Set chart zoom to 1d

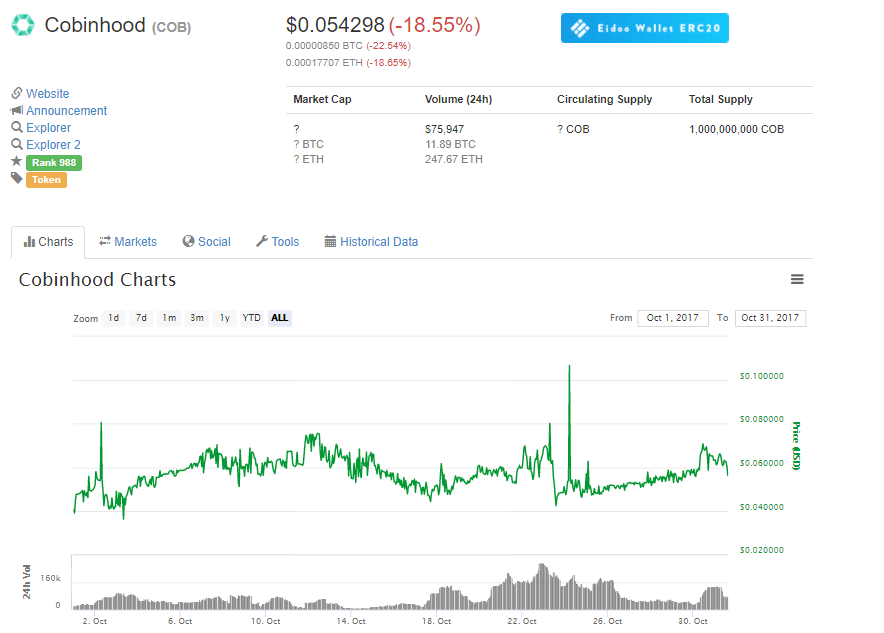pyautogui.click(x=113, y=318)
